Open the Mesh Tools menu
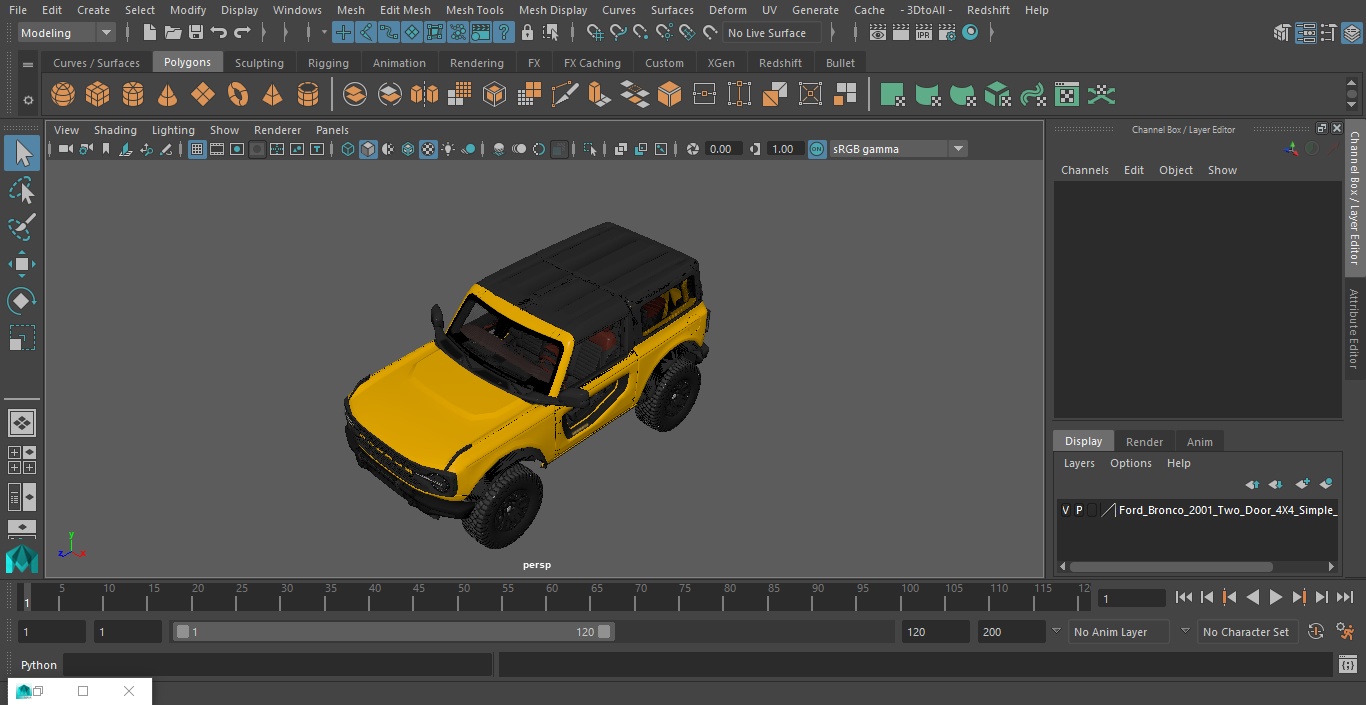 (474, 10)
